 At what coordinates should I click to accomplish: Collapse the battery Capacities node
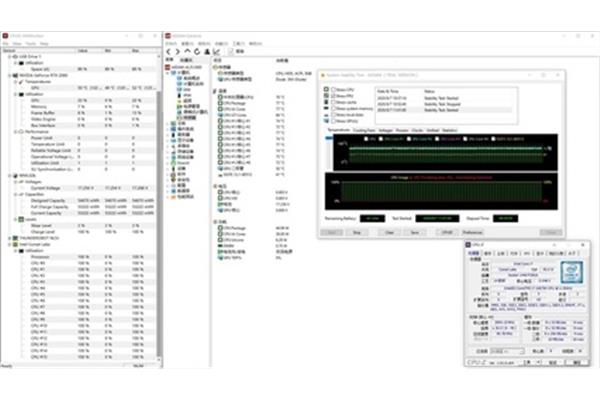click(x=16, y=194)
